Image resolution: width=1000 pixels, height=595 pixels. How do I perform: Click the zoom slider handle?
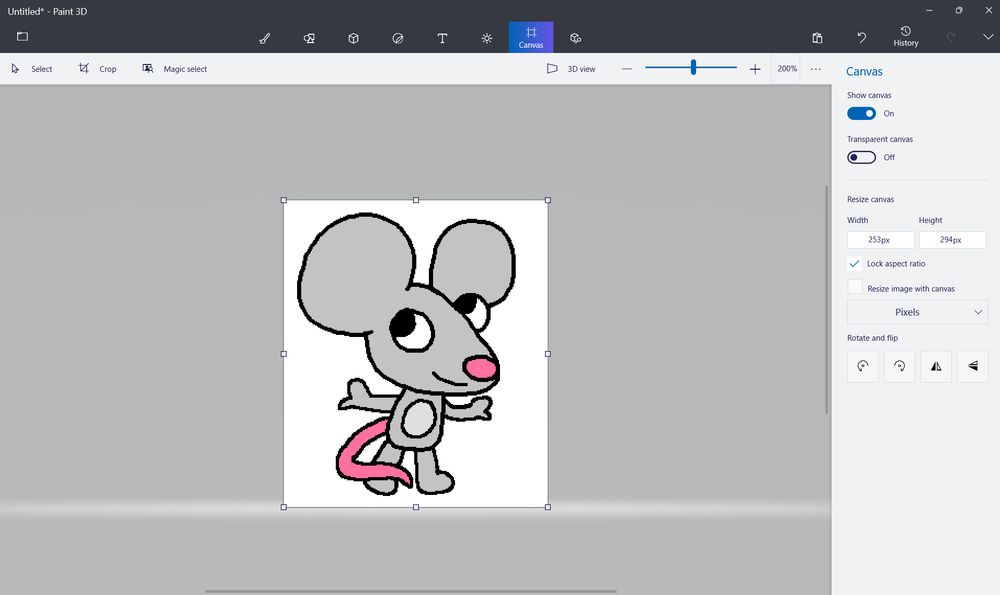click(x=693, y=67)
